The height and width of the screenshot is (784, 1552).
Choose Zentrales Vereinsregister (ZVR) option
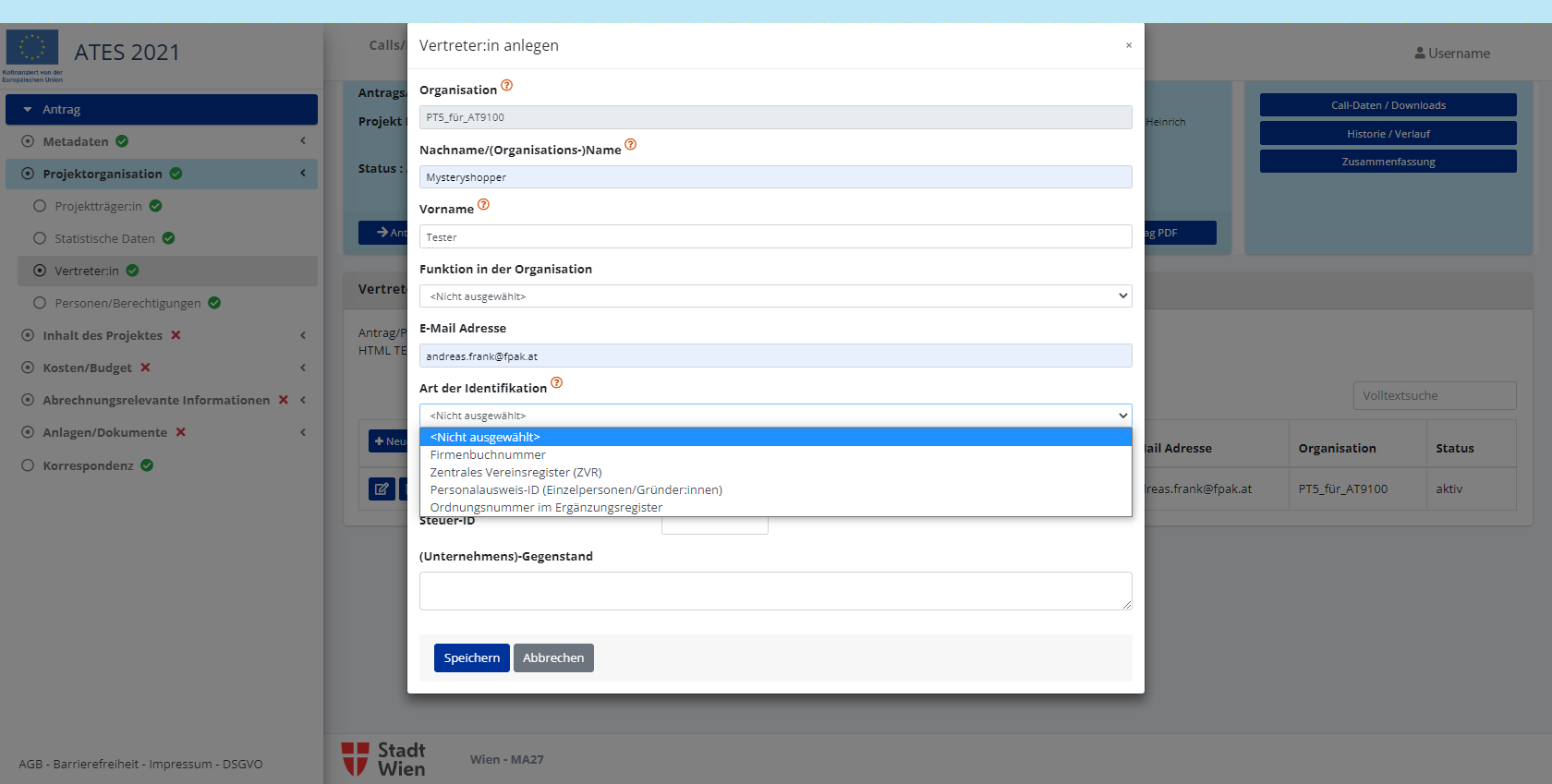[515, 472]
